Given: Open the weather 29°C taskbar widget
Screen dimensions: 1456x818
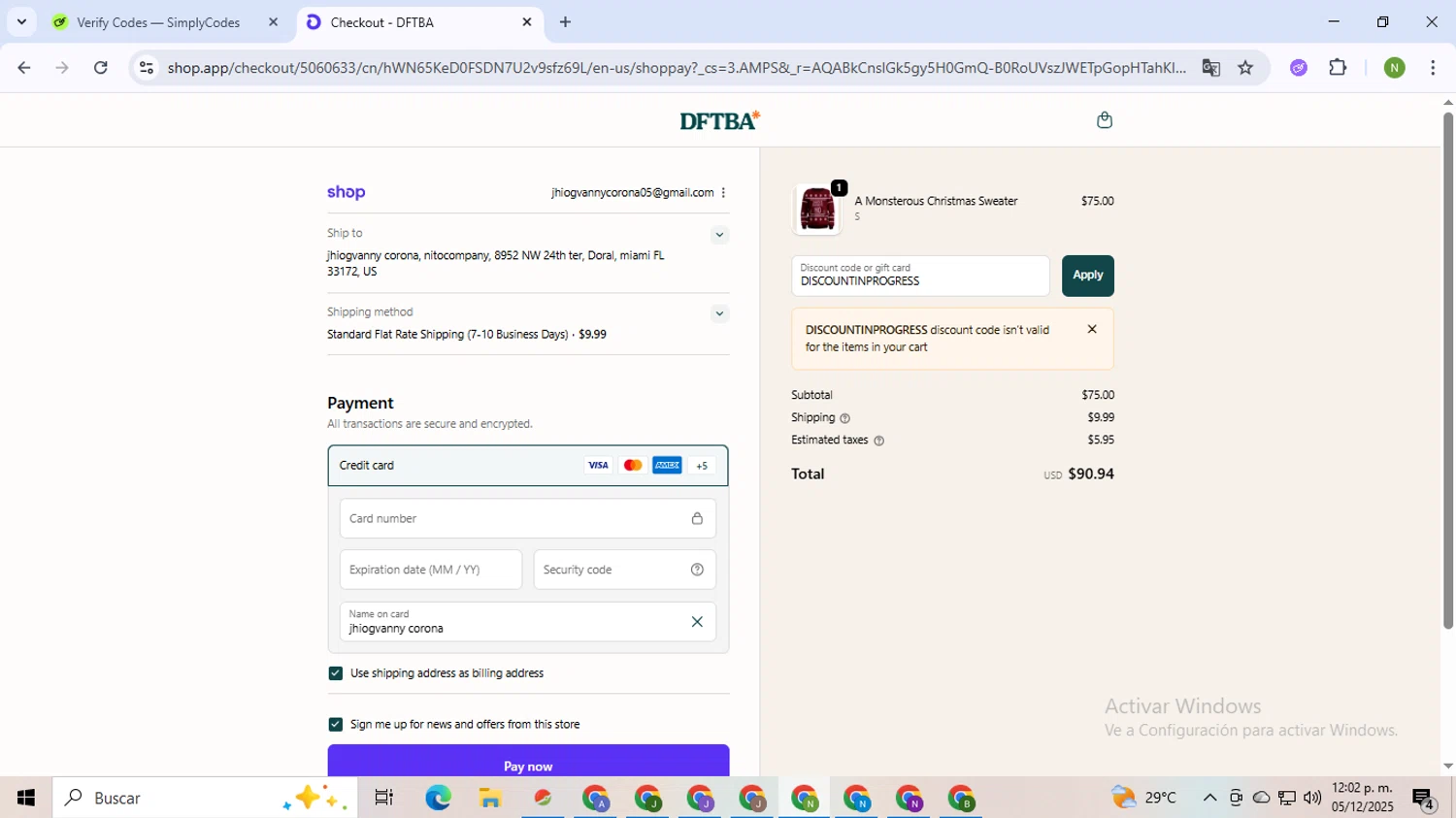Looking at the screenshot, I should (1143, 798).
